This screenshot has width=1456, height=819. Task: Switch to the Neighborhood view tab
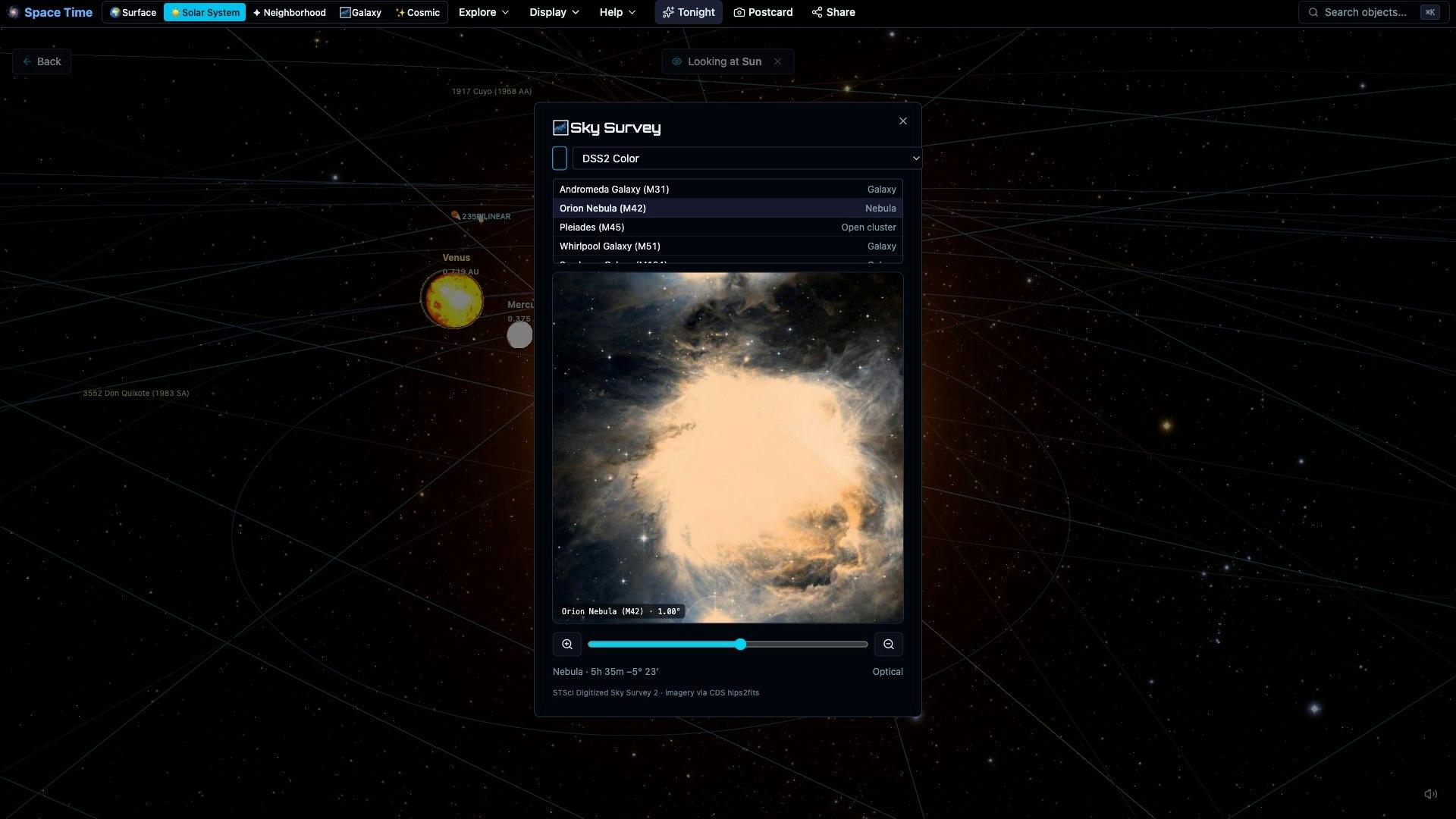coord(289,12)
